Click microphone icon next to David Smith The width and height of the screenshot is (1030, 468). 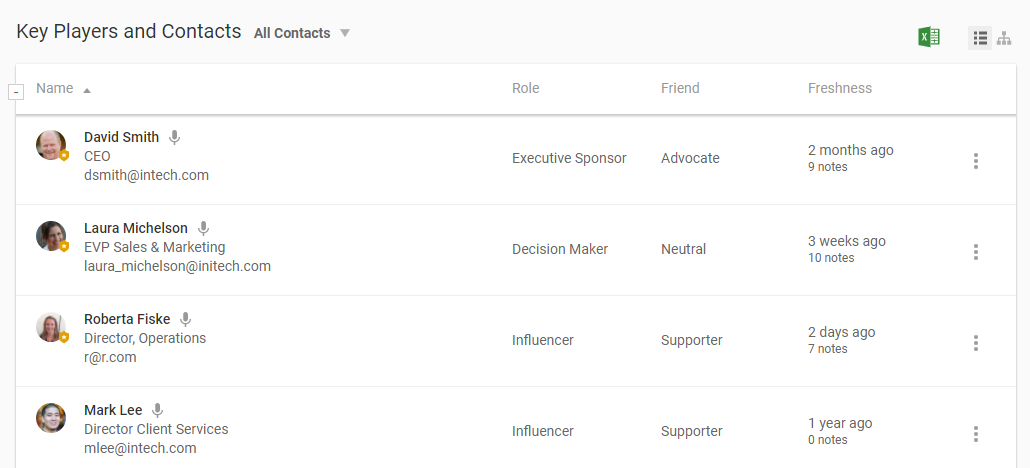click(x=174, y=137)
